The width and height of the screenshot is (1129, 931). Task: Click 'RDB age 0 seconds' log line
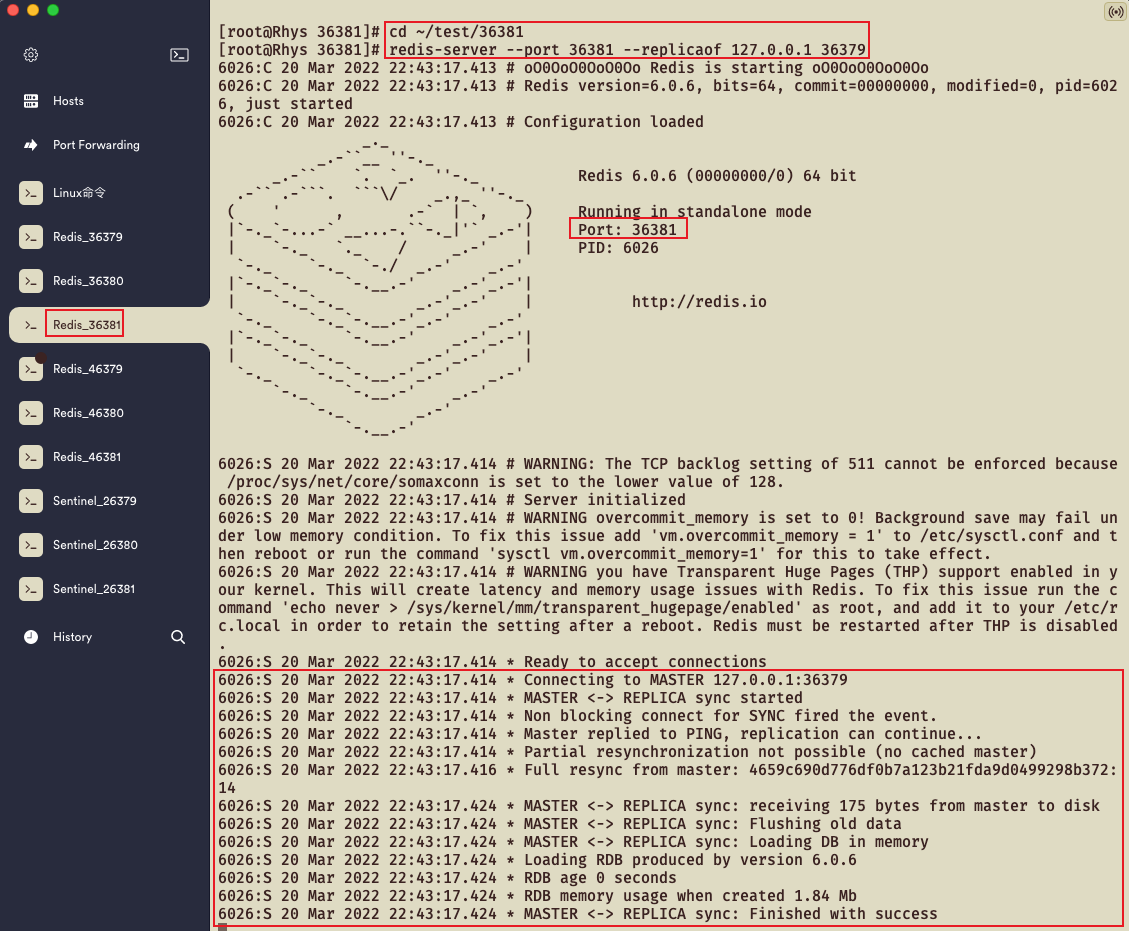point(447,878)
